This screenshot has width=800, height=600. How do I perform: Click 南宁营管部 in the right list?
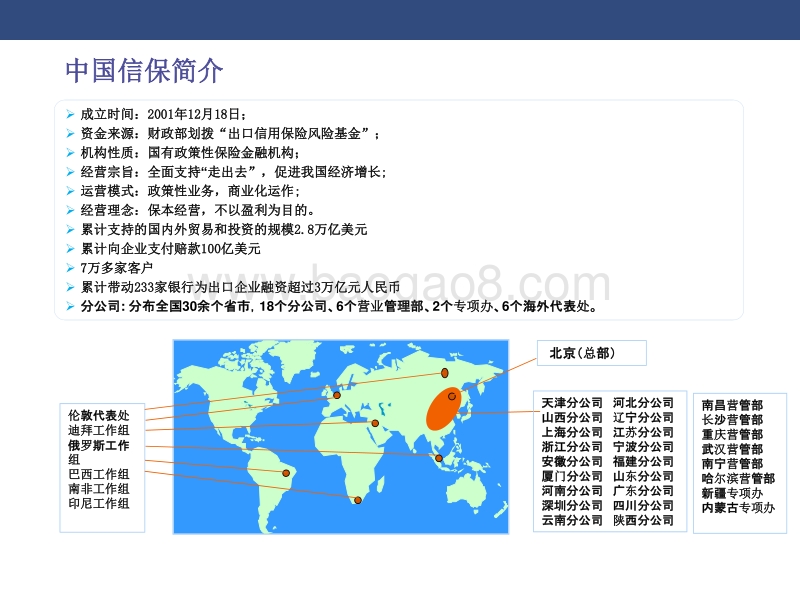[x=732, y=464]
